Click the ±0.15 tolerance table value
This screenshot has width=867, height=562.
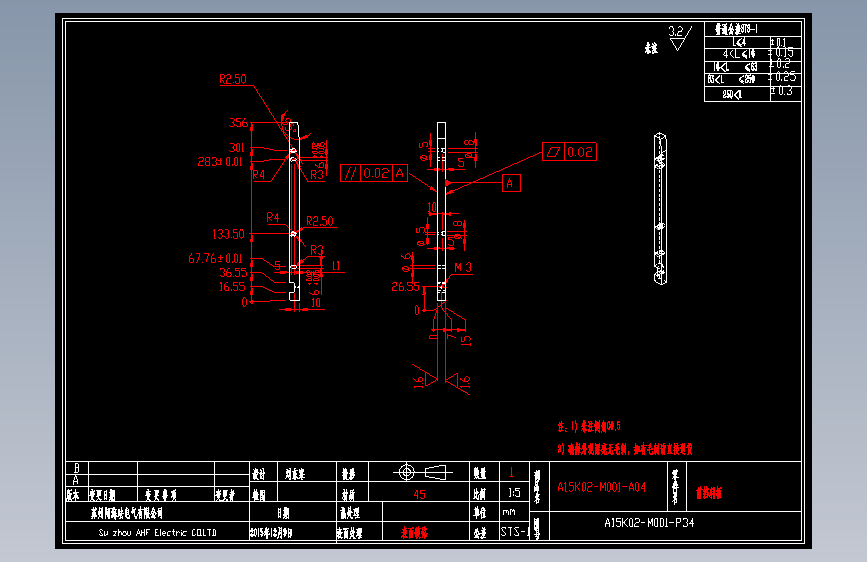click(781, 53)
